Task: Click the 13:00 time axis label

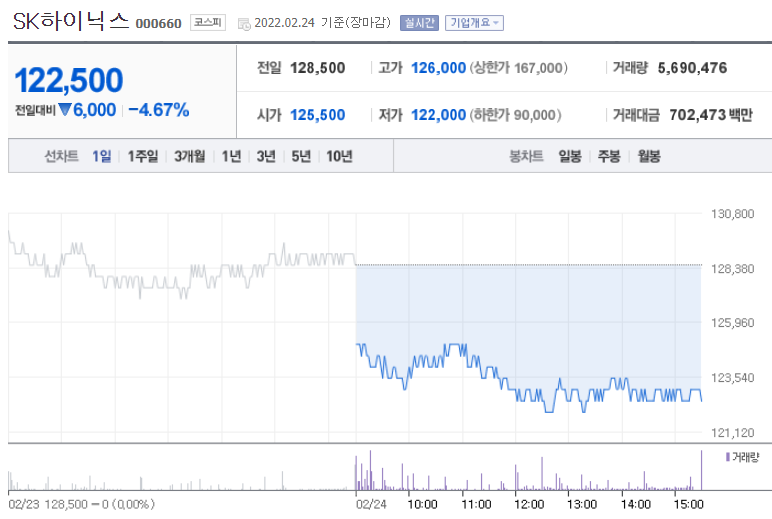Action: [x=582, y=504]
